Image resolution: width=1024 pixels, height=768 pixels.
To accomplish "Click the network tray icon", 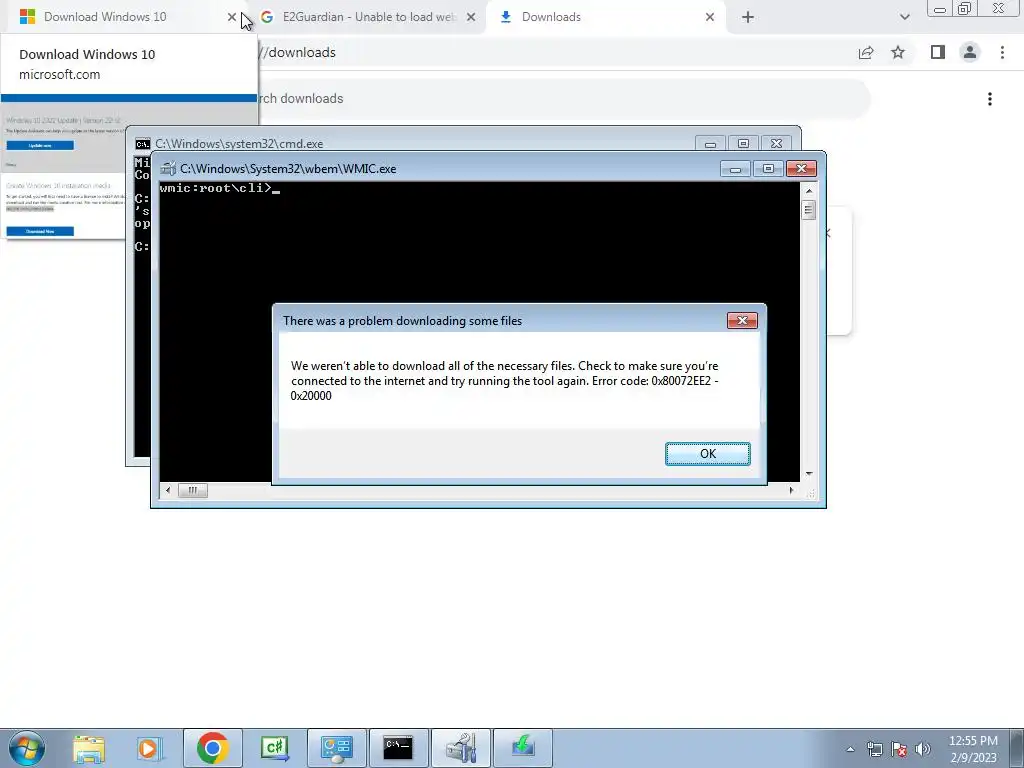I will [x=874, y=749].
